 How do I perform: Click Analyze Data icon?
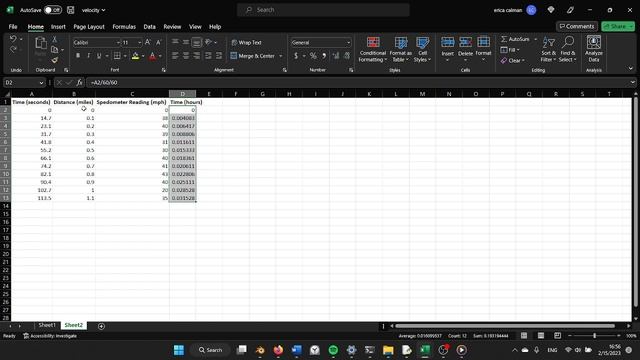tap(593, 42)
